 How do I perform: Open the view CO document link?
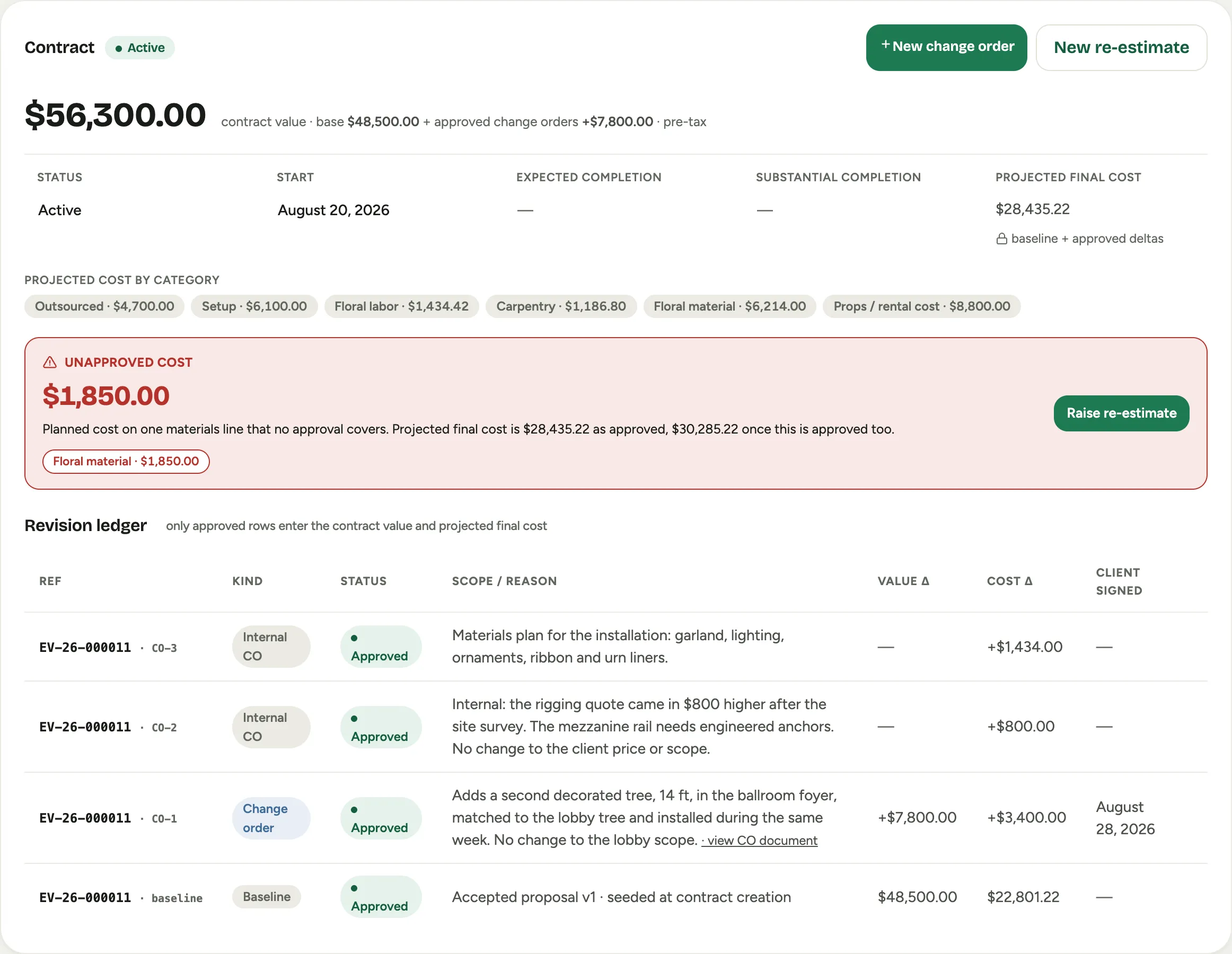coord(759,840)
